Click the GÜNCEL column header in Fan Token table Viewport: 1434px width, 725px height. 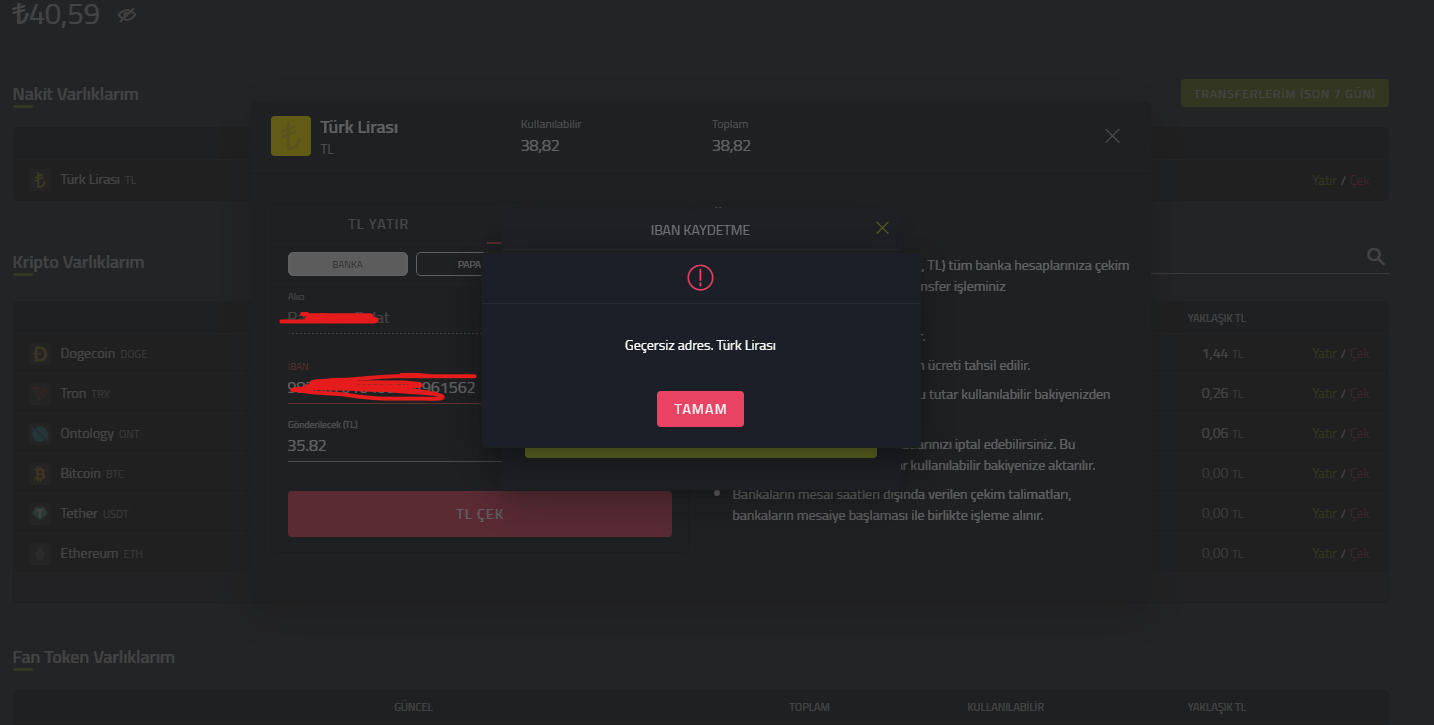point(413,707)
